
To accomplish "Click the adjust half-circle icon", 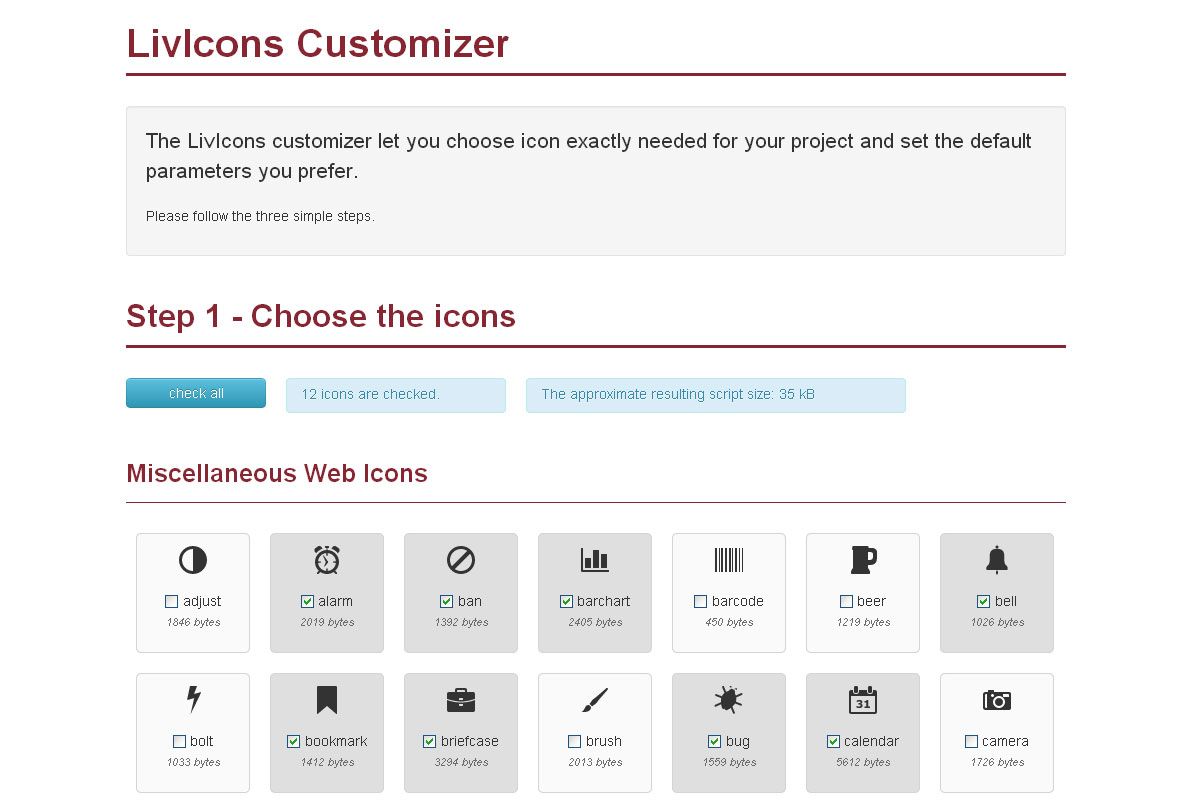I will [193, 560].
